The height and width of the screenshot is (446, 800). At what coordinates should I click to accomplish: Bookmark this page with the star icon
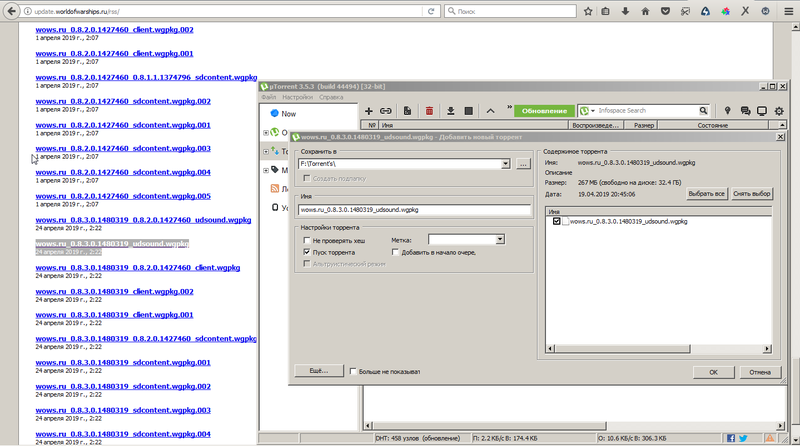(x=588, y=11)
